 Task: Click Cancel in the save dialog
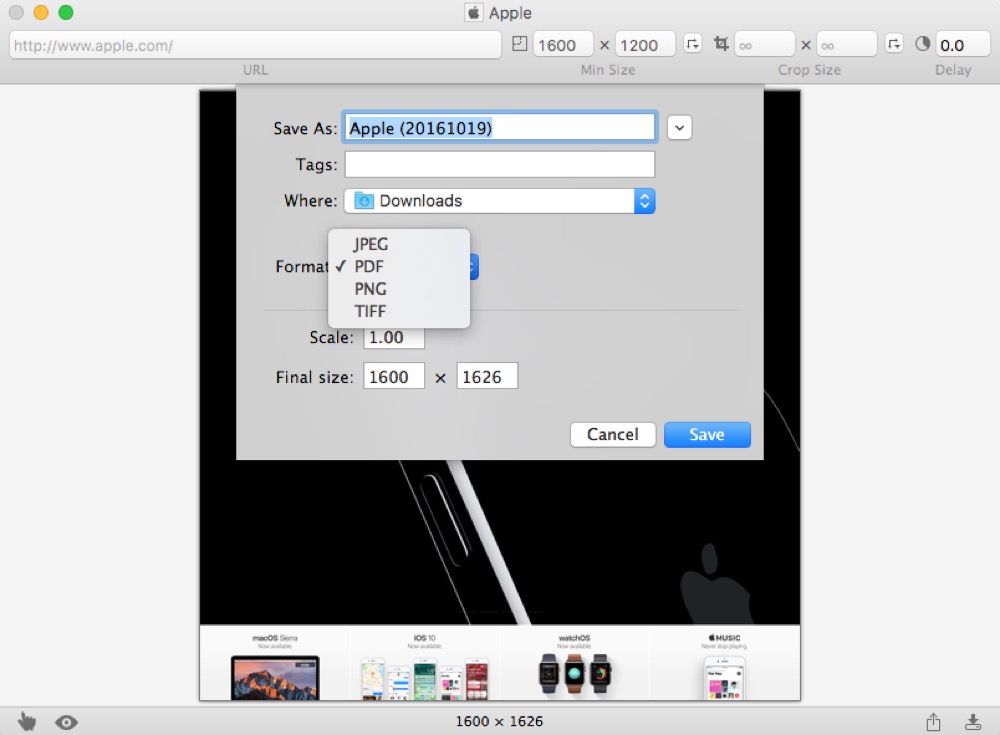612,434
